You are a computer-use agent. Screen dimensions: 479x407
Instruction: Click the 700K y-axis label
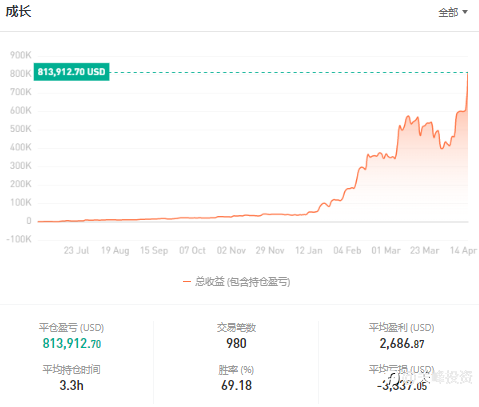pyautogui.click(x=21, y=92)
